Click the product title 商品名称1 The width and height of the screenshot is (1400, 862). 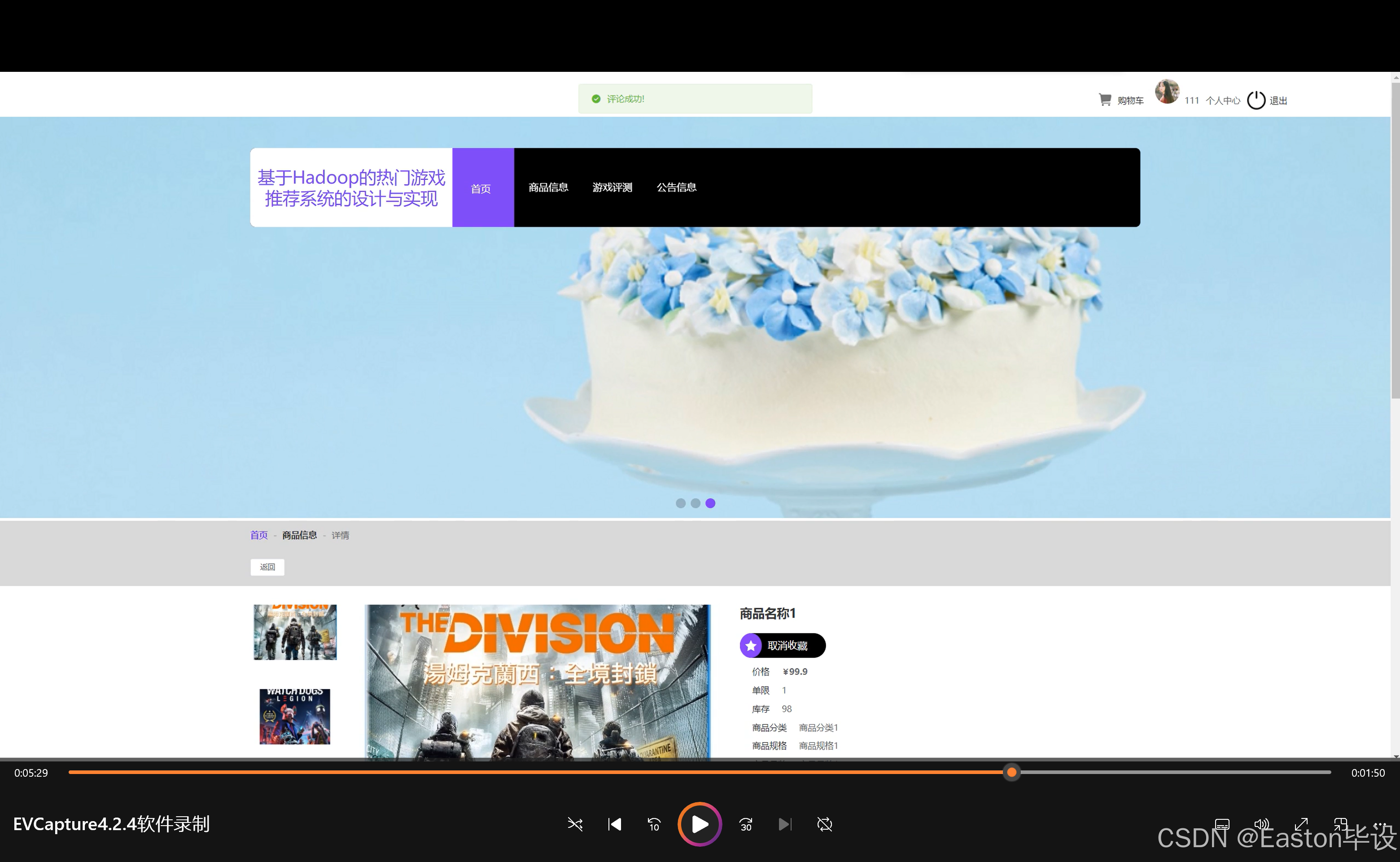point(767,613)
